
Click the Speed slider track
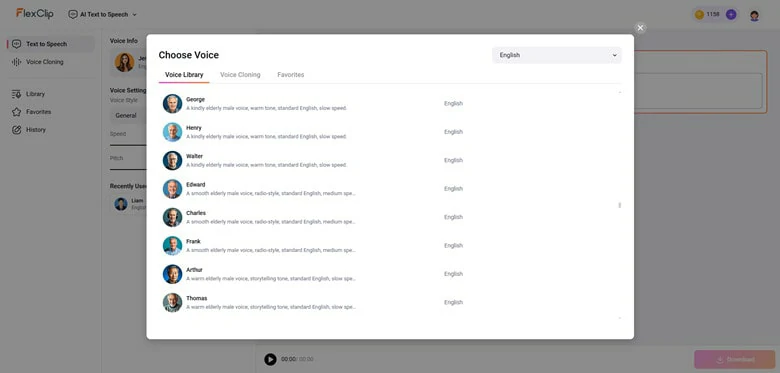128,145
